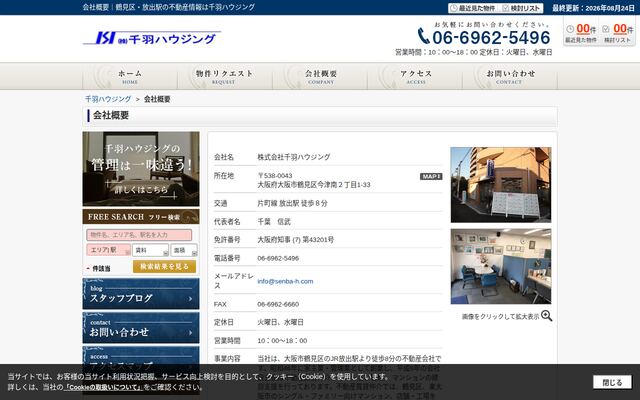The height and width of the screenshot is (400, 640).
Task: Click the 閉じる button on cookie notice
Action: 612,382
